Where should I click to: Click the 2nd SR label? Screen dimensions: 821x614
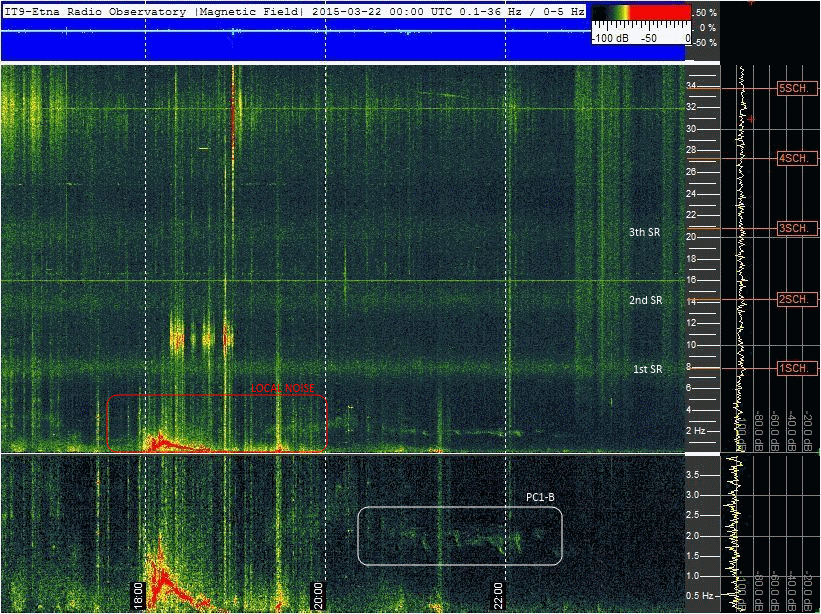point(645,300)
